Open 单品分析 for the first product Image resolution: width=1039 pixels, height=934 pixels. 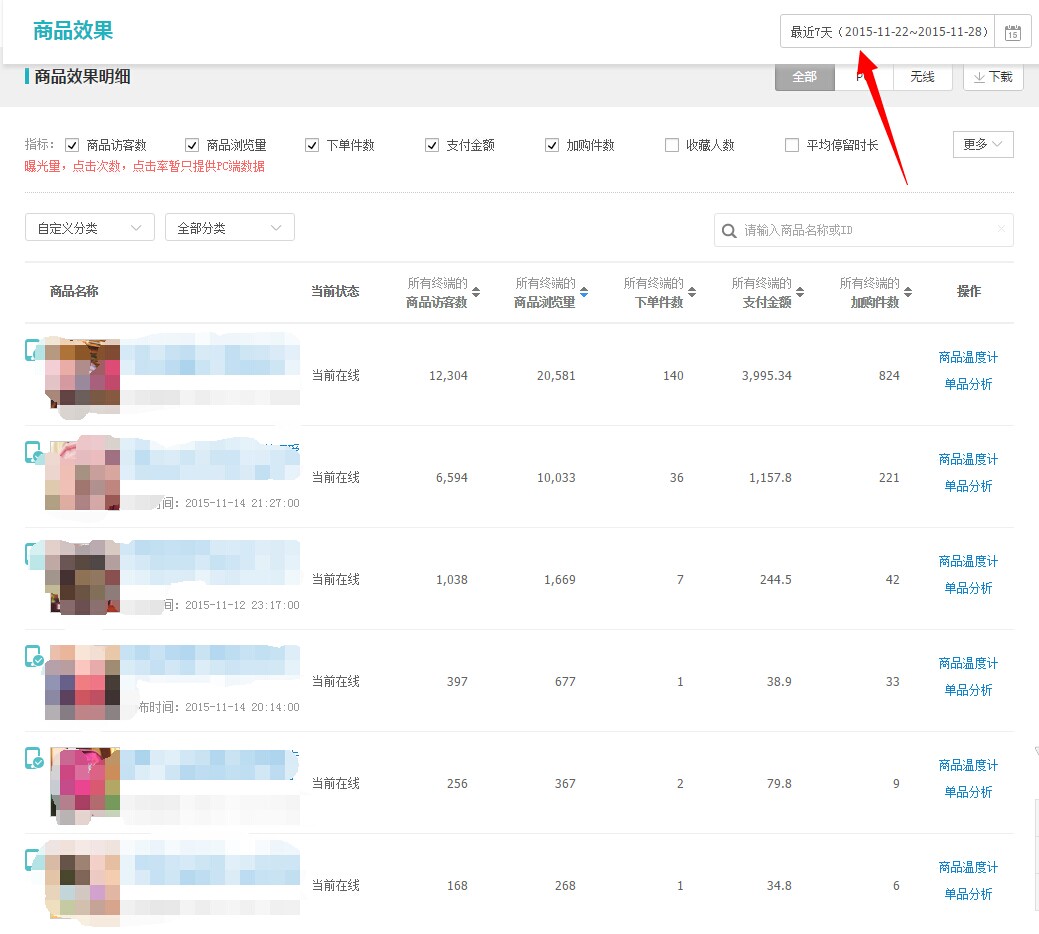(968, 384)
